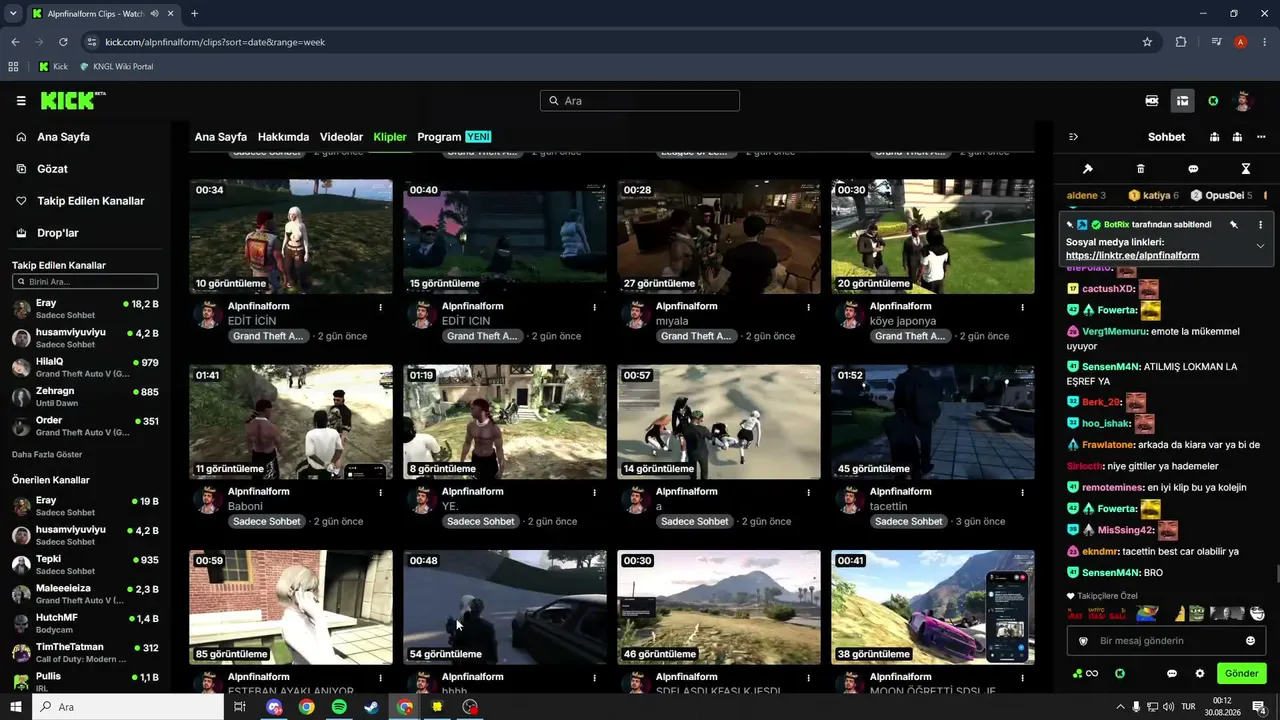This screenshot has width=1280, height=720.
Task: Open the Program tab
Action: click(x=454, y=137)
